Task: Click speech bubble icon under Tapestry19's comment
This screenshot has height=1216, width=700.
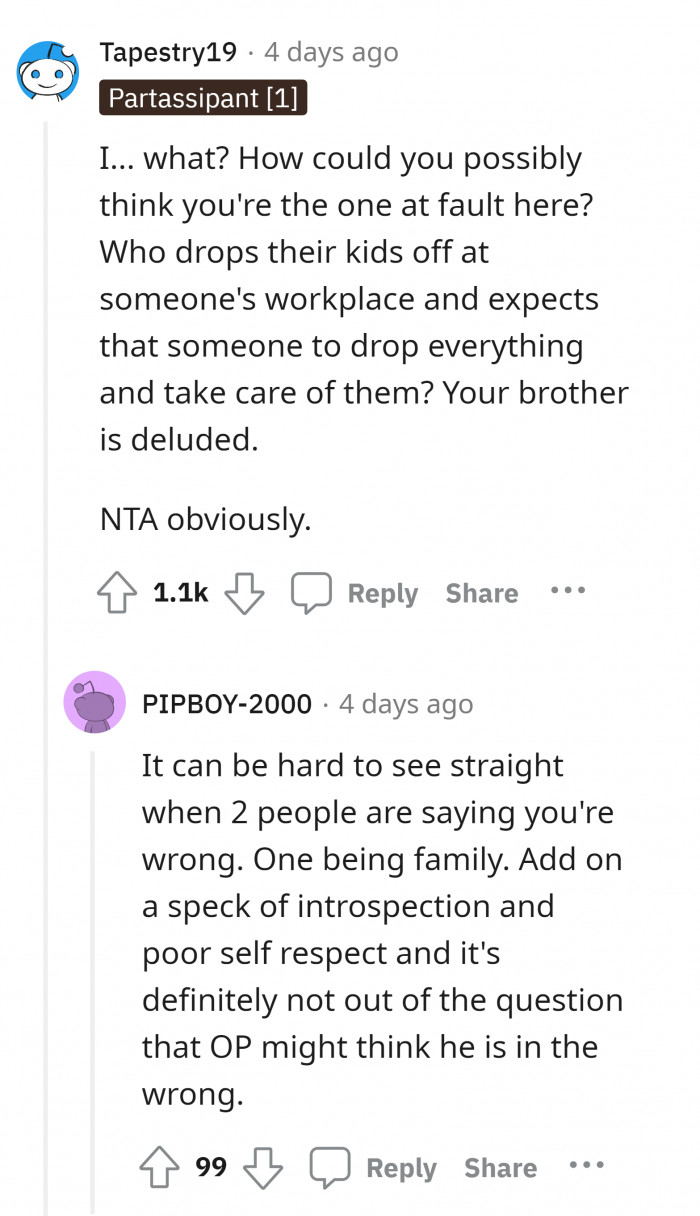Action: coord(311,593)
